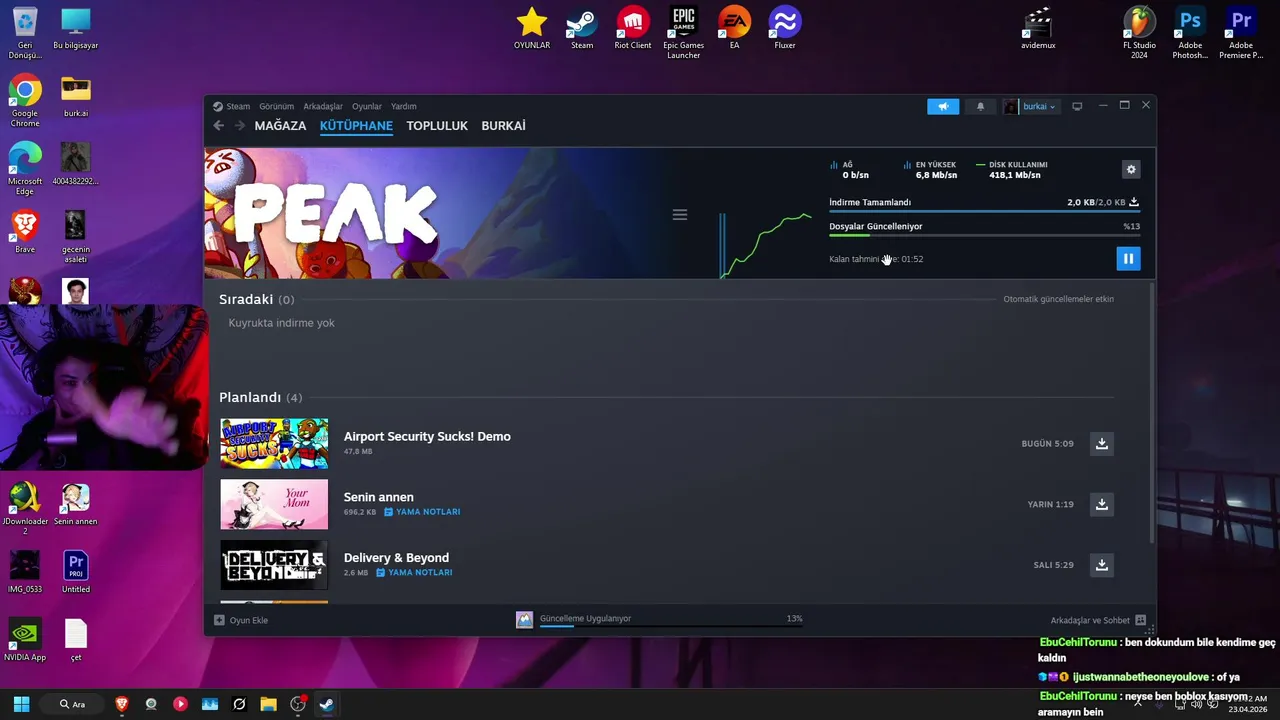Click the Delivery & Beyond thumbnail
The image size is (1280, 720).
click(274, 565)
